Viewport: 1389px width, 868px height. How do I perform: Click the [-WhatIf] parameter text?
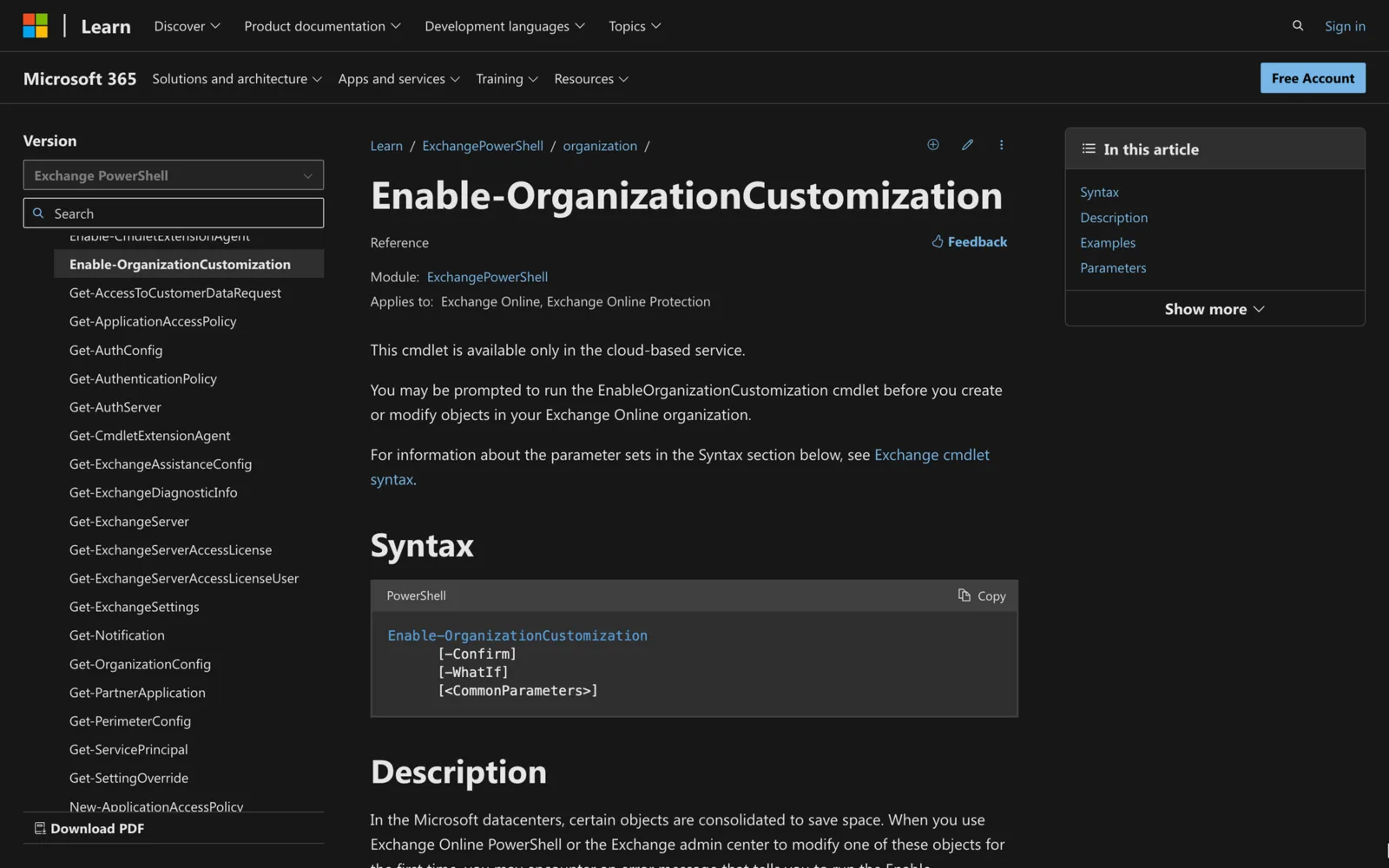473,673
